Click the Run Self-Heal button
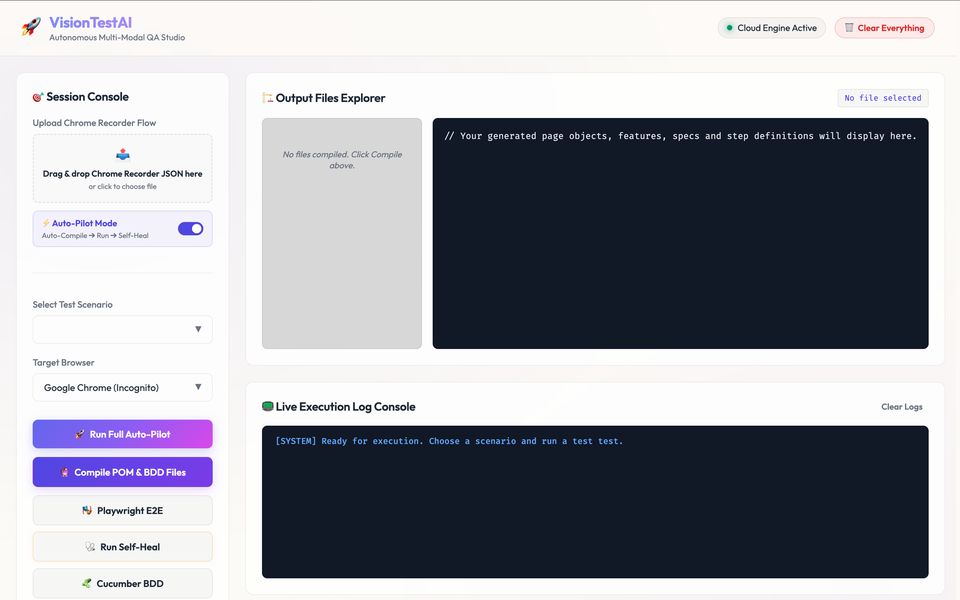 pyautogui.click(x=122, y=547)
